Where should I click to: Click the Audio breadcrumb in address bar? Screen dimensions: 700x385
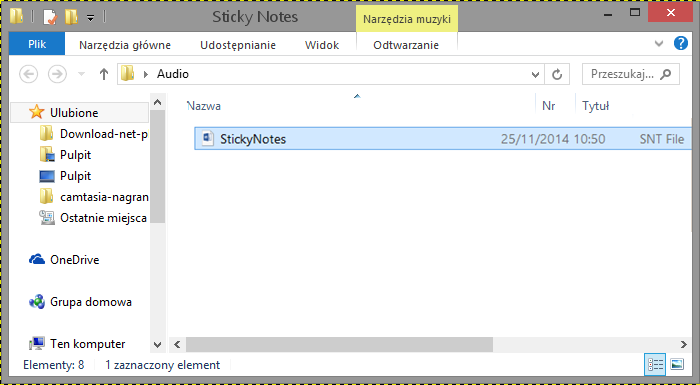(x=173, y=74)
